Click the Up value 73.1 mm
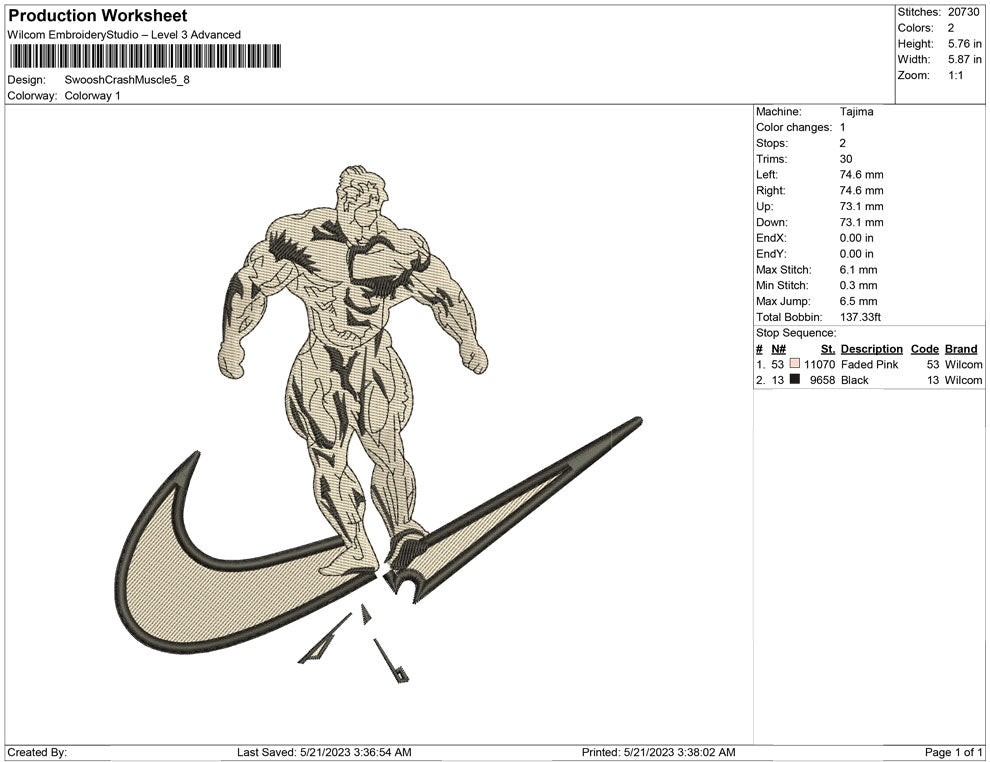This screenshot has height=762, width=990. (x=862, y=206)
